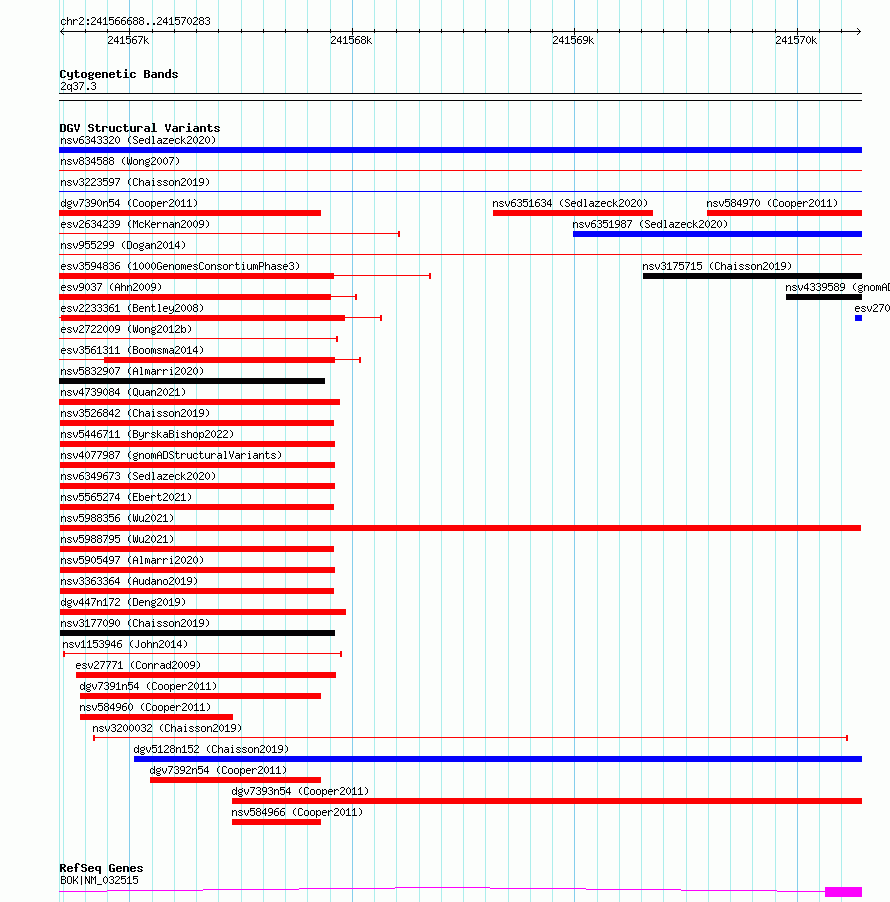Click the DGV Structural Variants track title

140,128
